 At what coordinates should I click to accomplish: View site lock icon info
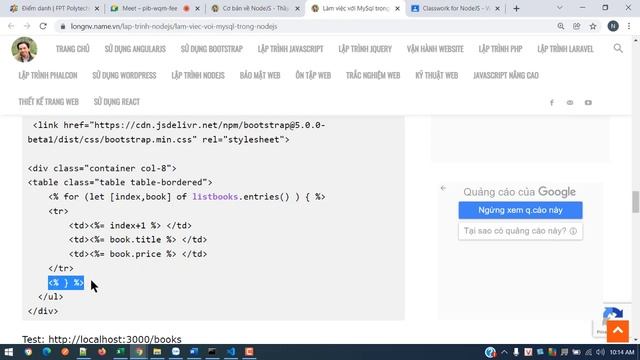coord(62,26)
